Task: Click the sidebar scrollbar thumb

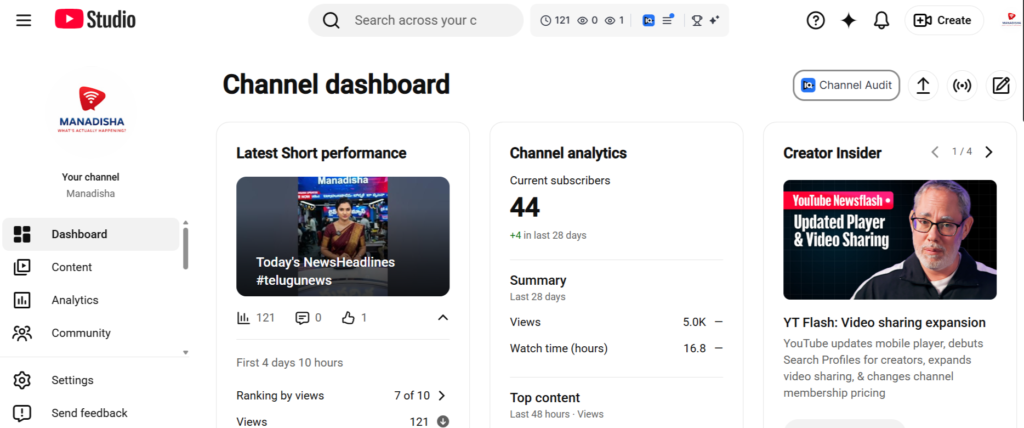Action: 185,248
